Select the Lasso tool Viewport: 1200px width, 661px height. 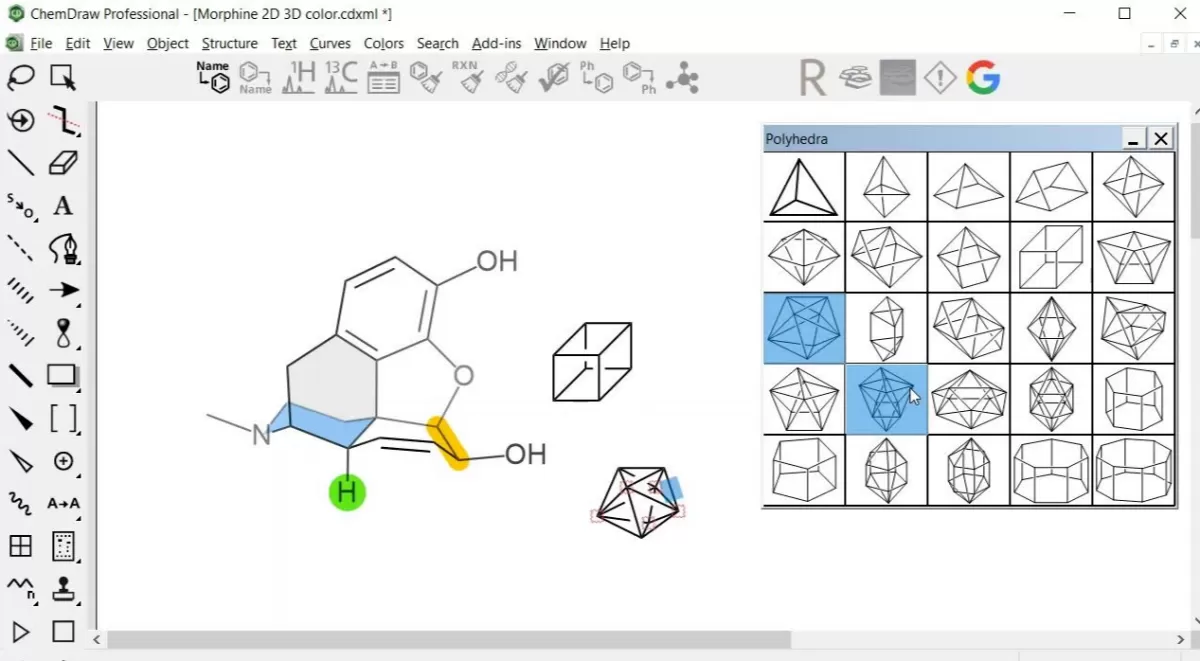21,77
